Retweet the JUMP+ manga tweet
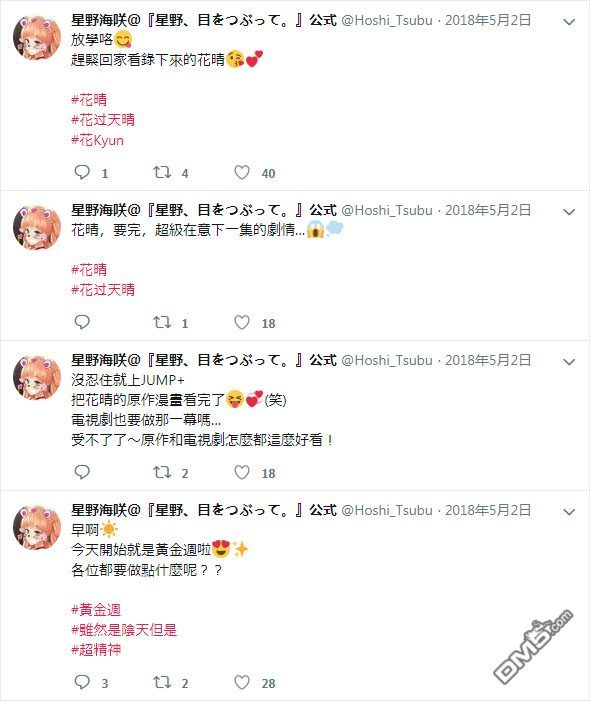Screen dimensions: 590x701 click(x=162, y=472)
